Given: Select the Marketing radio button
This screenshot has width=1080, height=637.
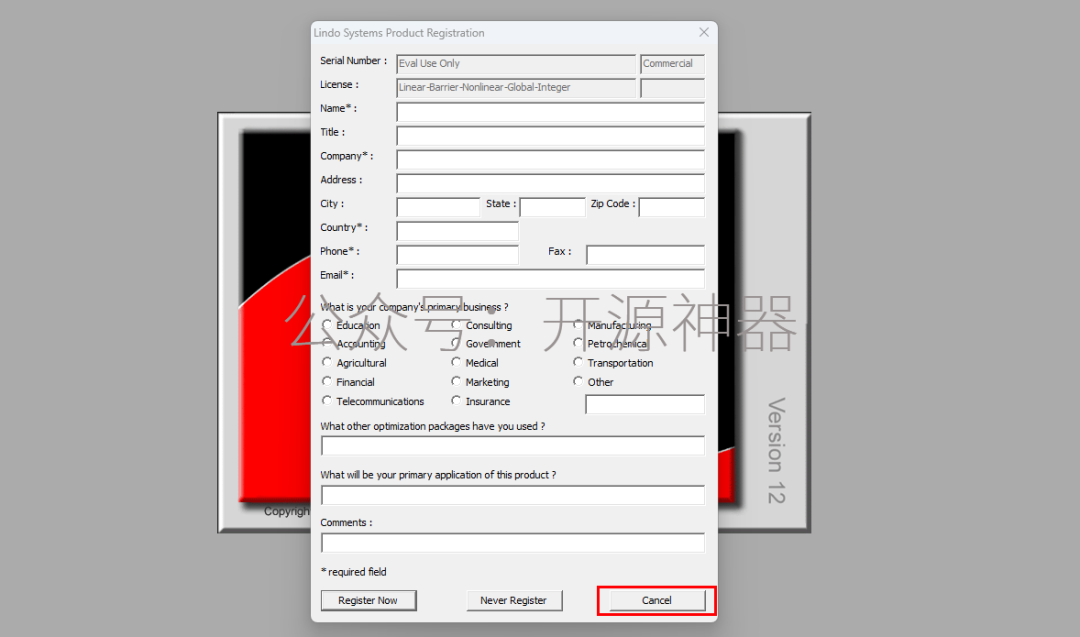Looking at the screenshot, I should 456,382.
